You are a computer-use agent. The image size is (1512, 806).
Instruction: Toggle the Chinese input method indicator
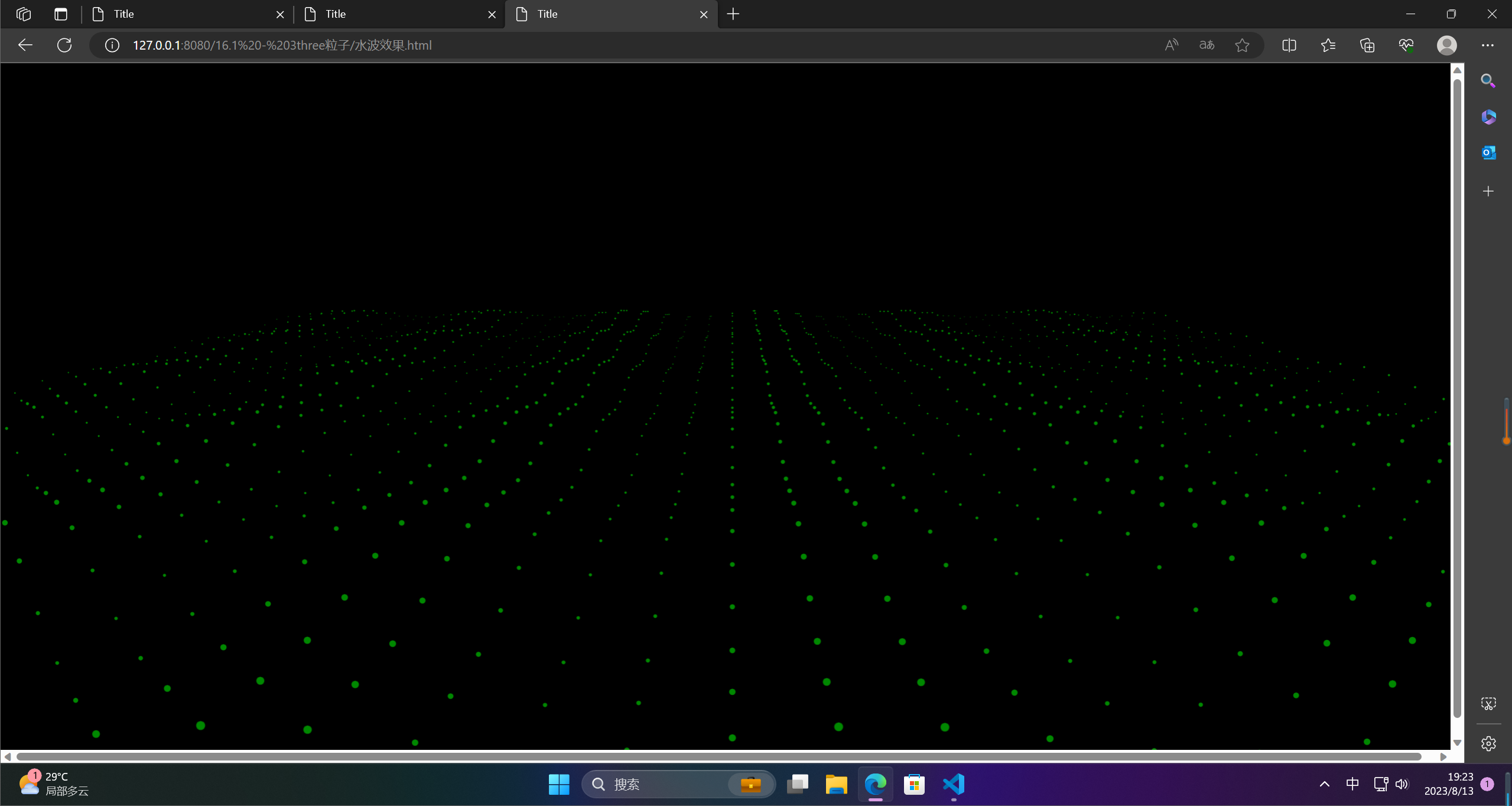coord(1352,784)
